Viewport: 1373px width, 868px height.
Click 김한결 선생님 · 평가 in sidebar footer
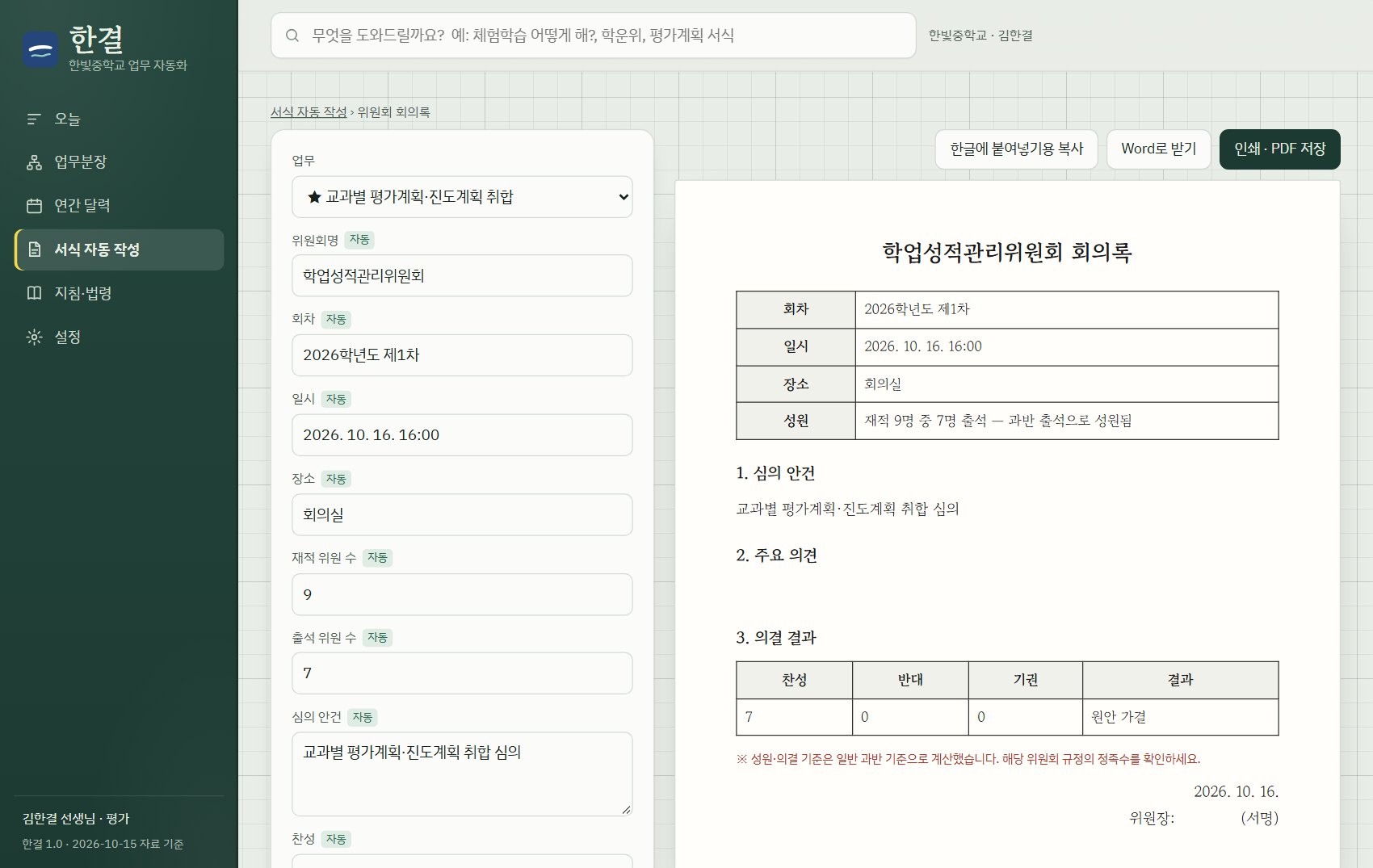click(x=76, y=819)
